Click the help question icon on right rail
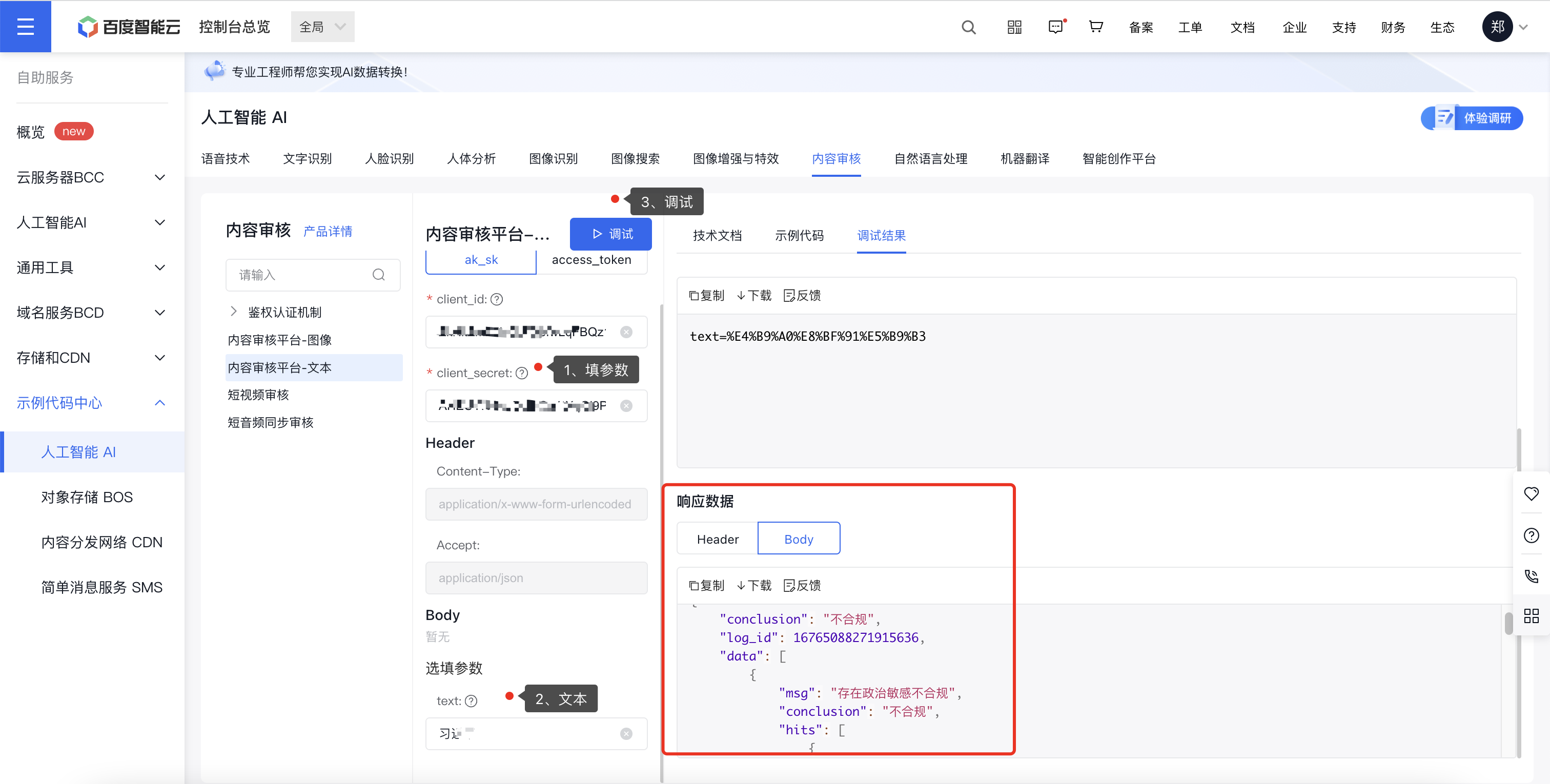 [1532, 535]
